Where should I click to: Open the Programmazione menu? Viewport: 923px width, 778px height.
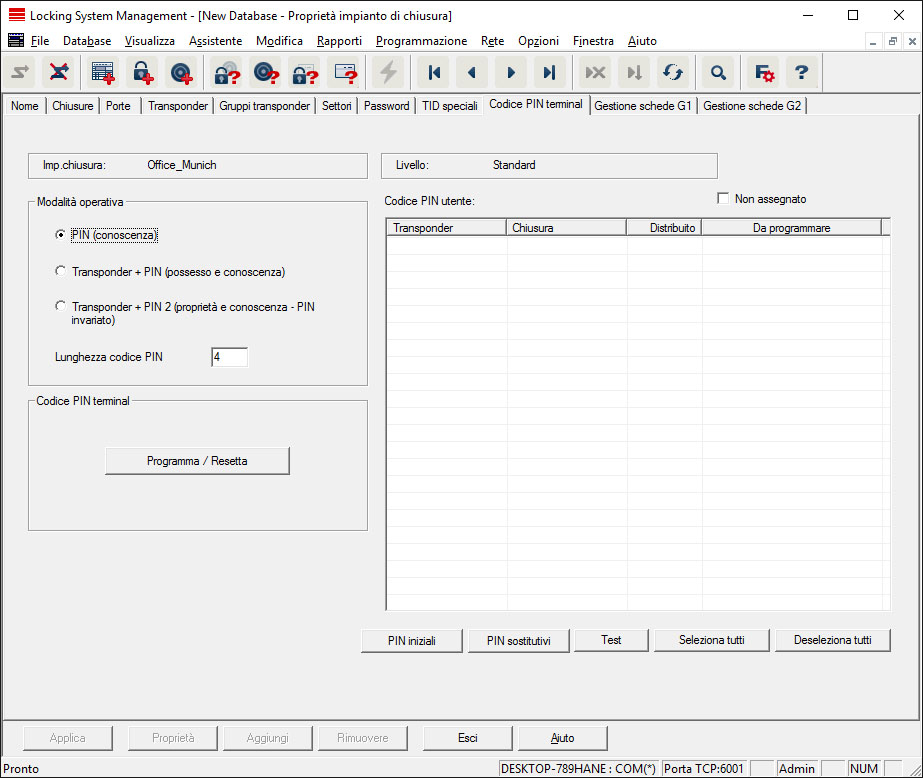[x=421, y=41]
